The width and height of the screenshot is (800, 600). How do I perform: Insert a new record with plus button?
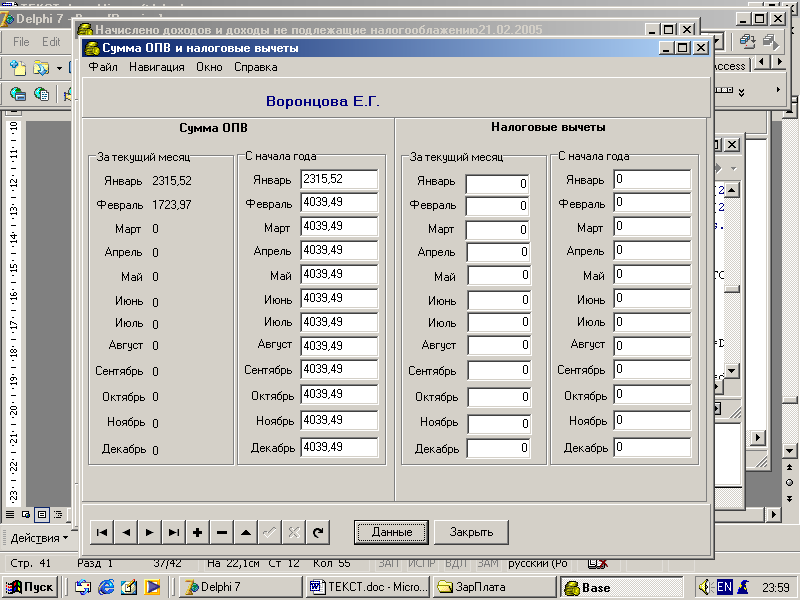pos(197,533)
